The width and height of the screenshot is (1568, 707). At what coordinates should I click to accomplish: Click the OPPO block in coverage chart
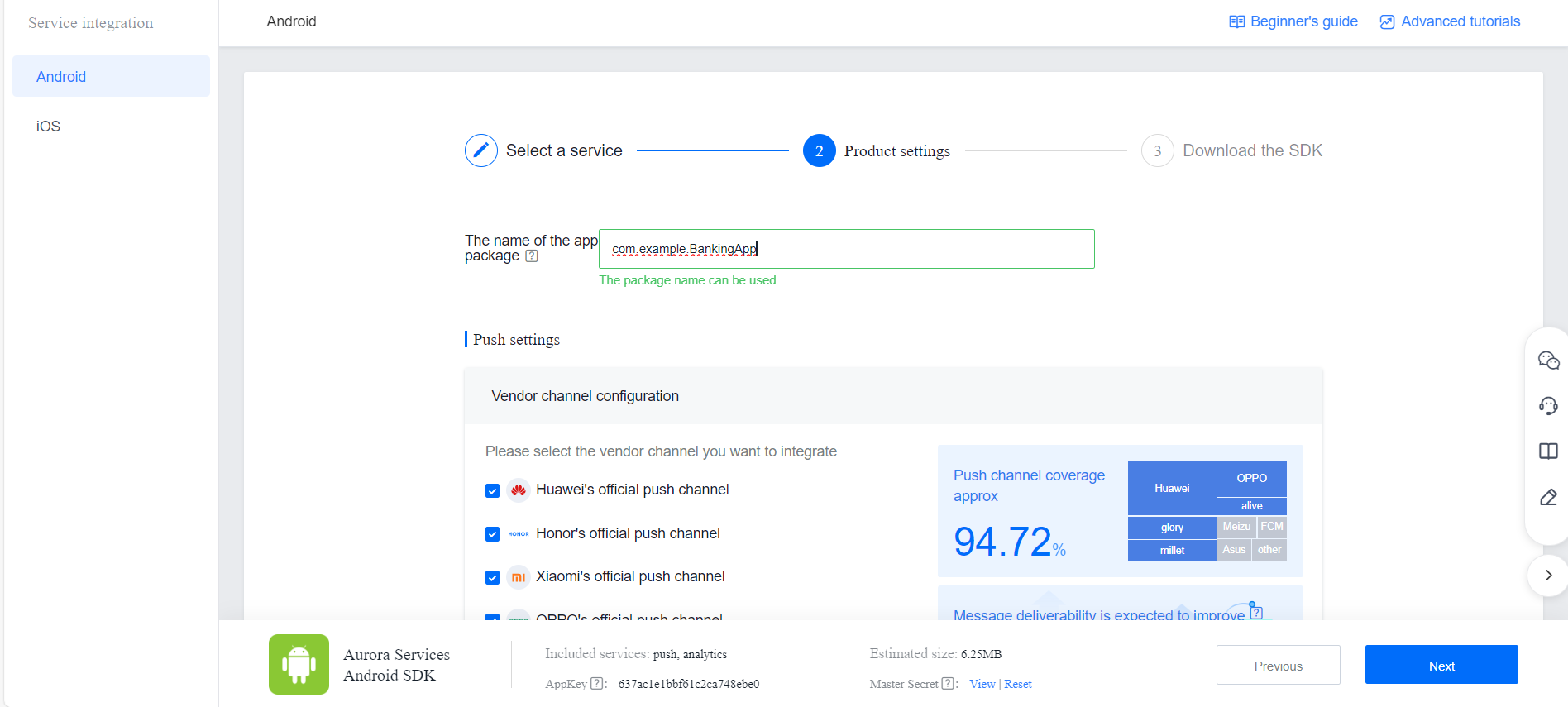1251,478
